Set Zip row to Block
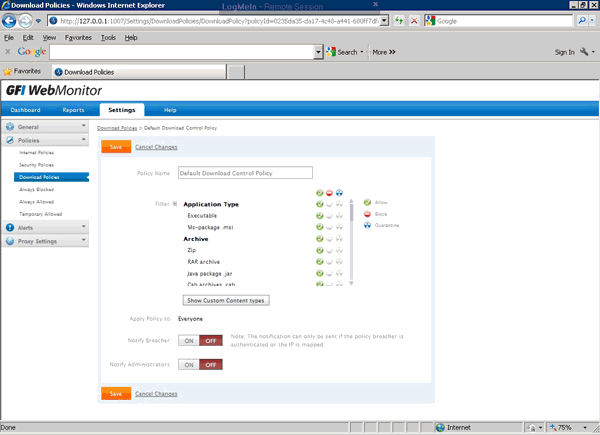The height and width of the screenshot is (435, 600). point(329,250)
